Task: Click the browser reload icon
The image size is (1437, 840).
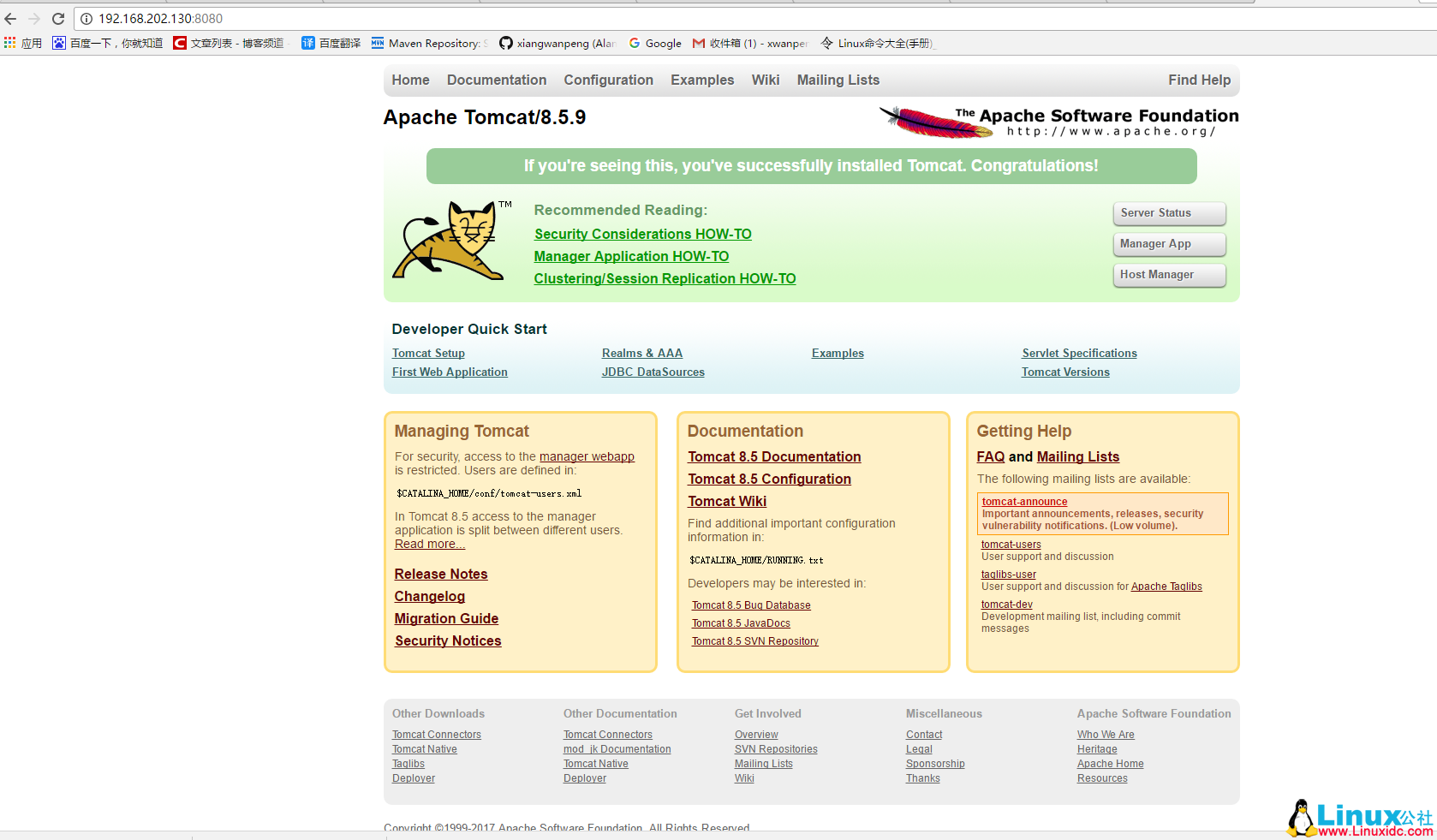Action: [58, 18]
